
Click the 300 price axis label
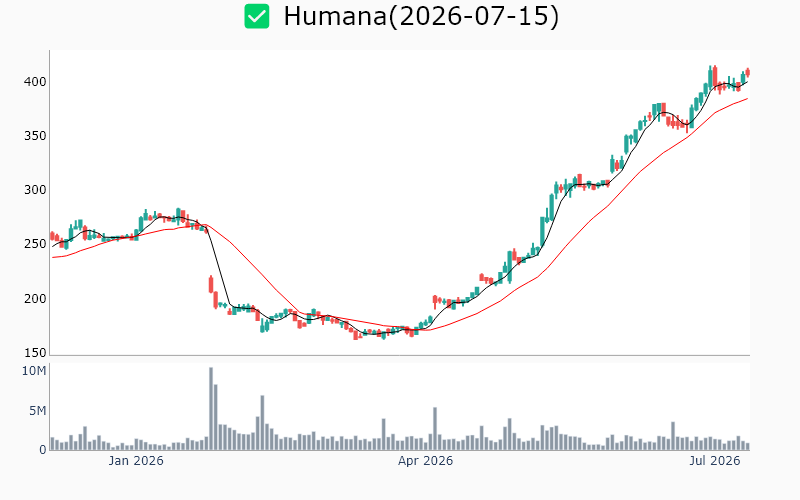35,190
